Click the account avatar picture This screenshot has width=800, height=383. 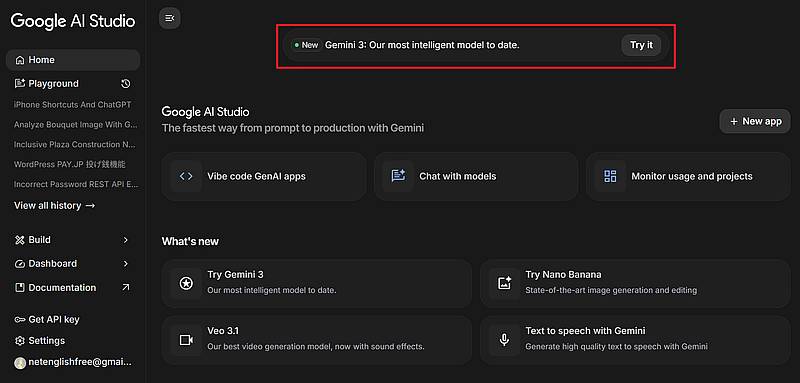[20, 363]
